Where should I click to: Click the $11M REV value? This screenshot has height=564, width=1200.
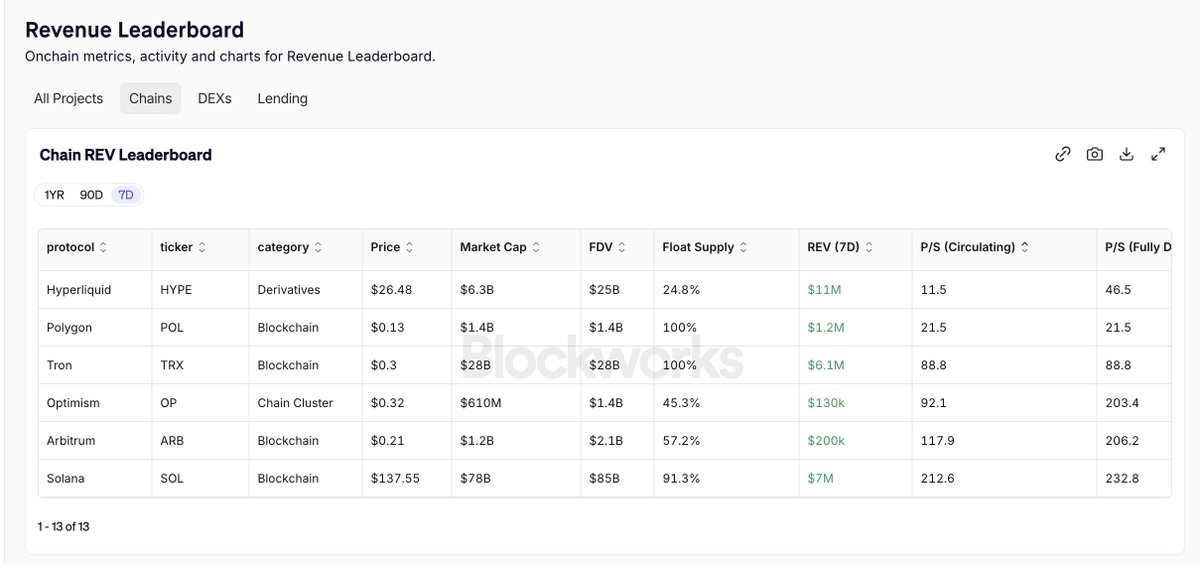coord(824,290)
